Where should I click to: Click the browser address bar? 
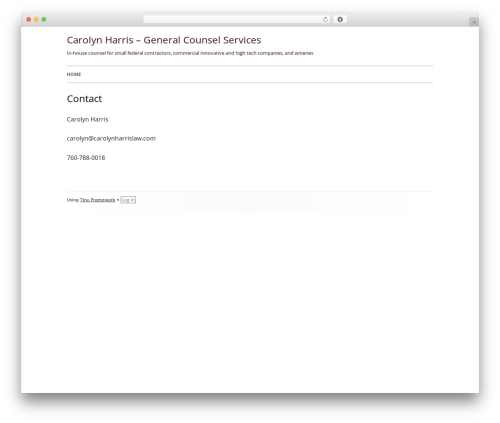pyautogui.click(x=237, y=19)
